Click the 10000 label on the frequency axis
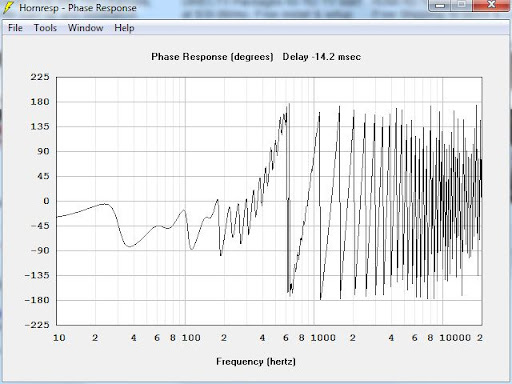 (x=455, y=338)
